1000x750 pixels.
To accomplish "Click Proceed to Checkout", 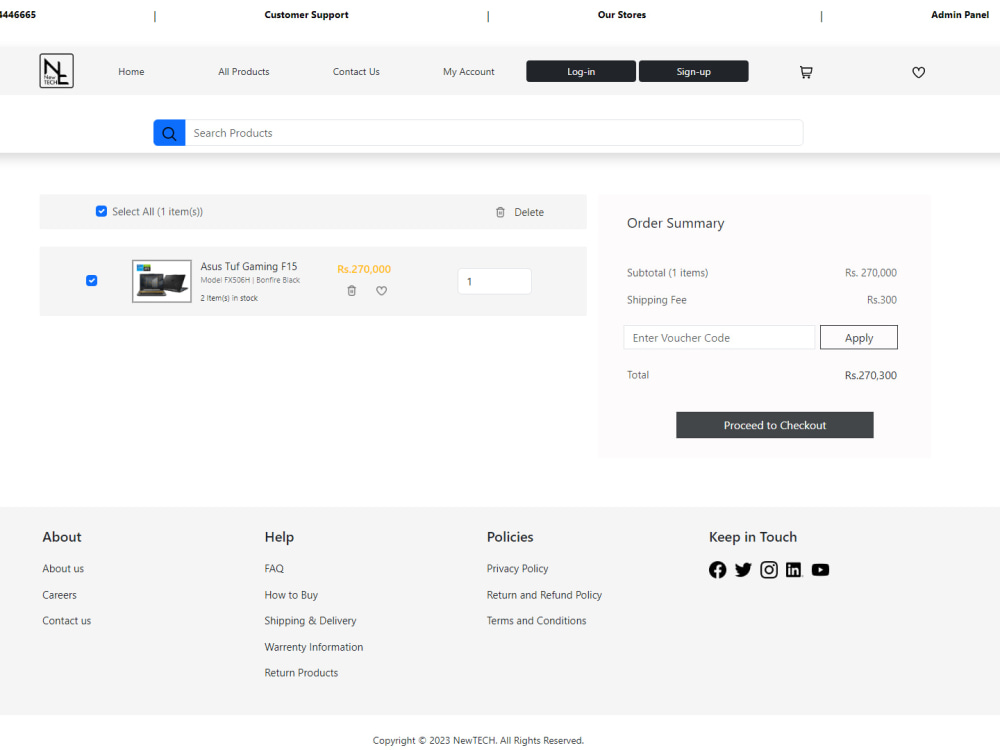I will (775, 425).
